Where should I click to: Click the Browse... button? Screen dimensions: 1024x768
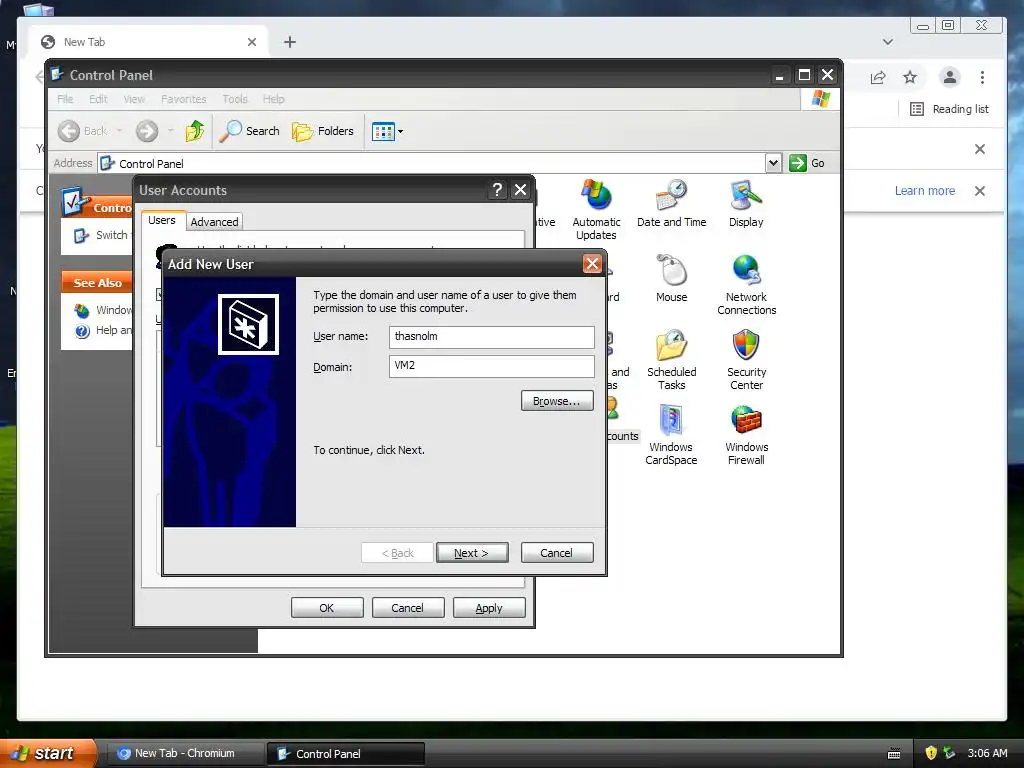557,401
